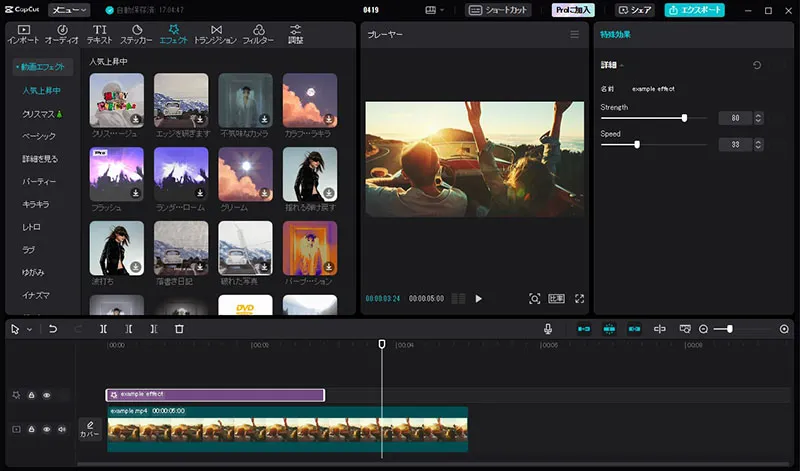800x471 pixels.
Task: Expand the selection cursor tool dropdown arrow
Action: [x=29, y=328]
